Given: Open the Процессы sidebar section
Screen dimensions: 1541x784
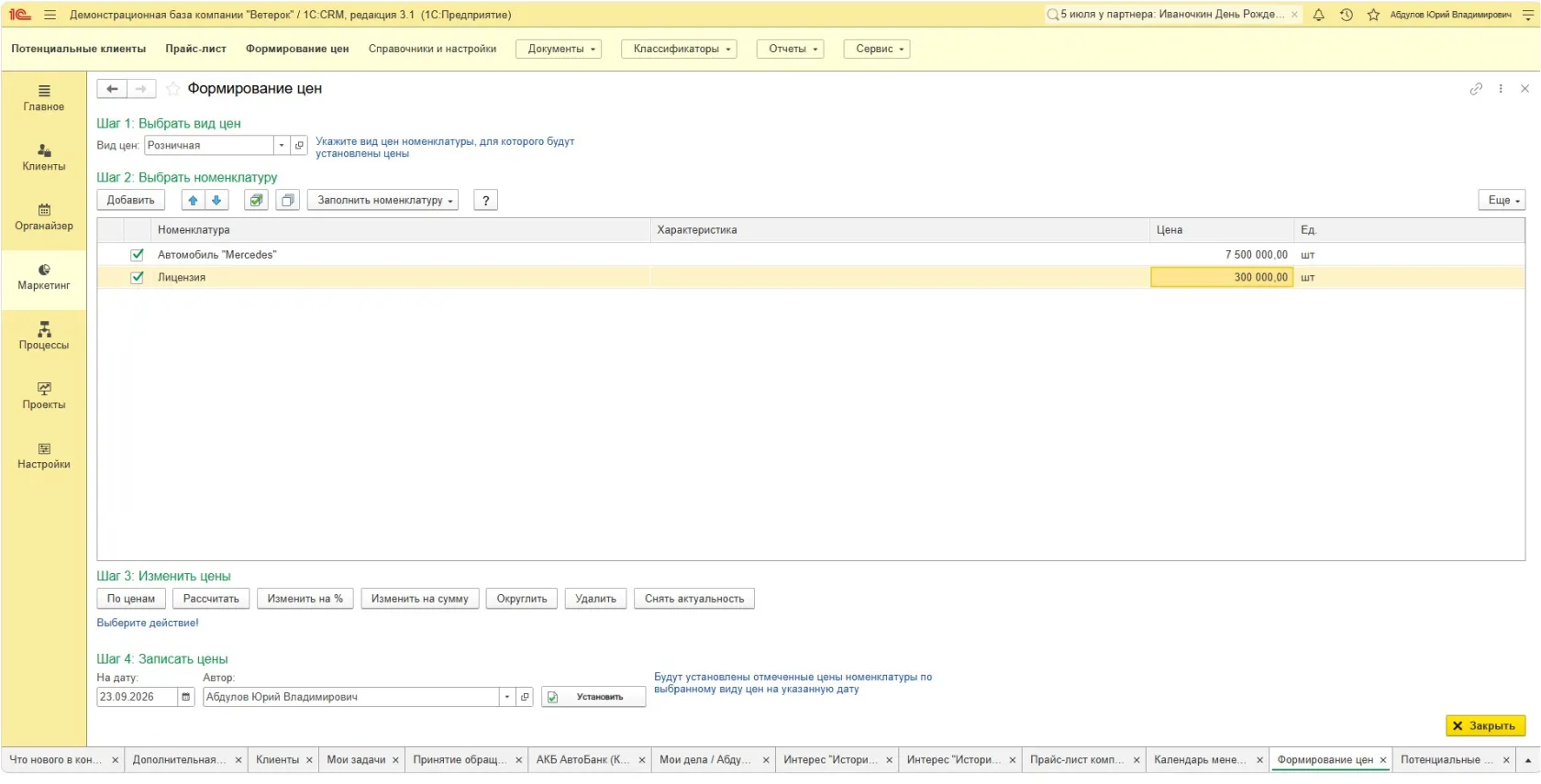Looking at the screenshot, I should tap(44, 337).
